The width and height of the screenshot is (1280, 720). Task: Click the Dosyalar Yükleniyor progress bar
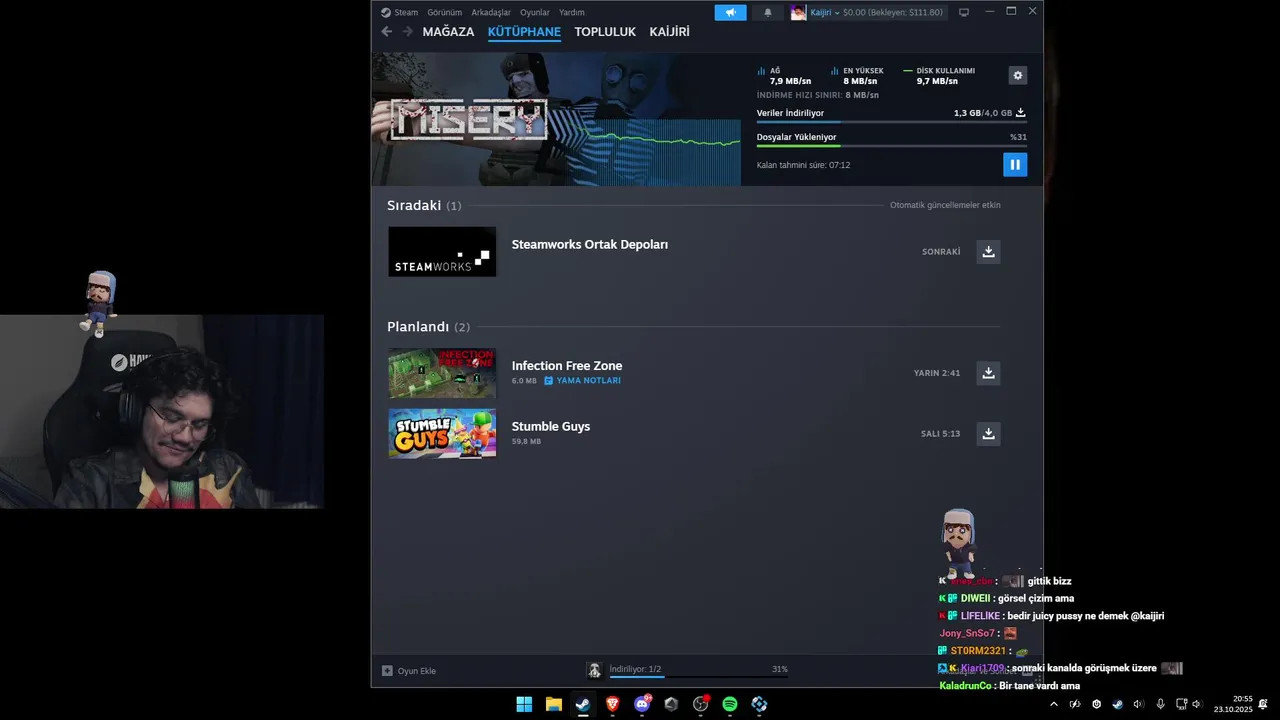tap(891, 146)
